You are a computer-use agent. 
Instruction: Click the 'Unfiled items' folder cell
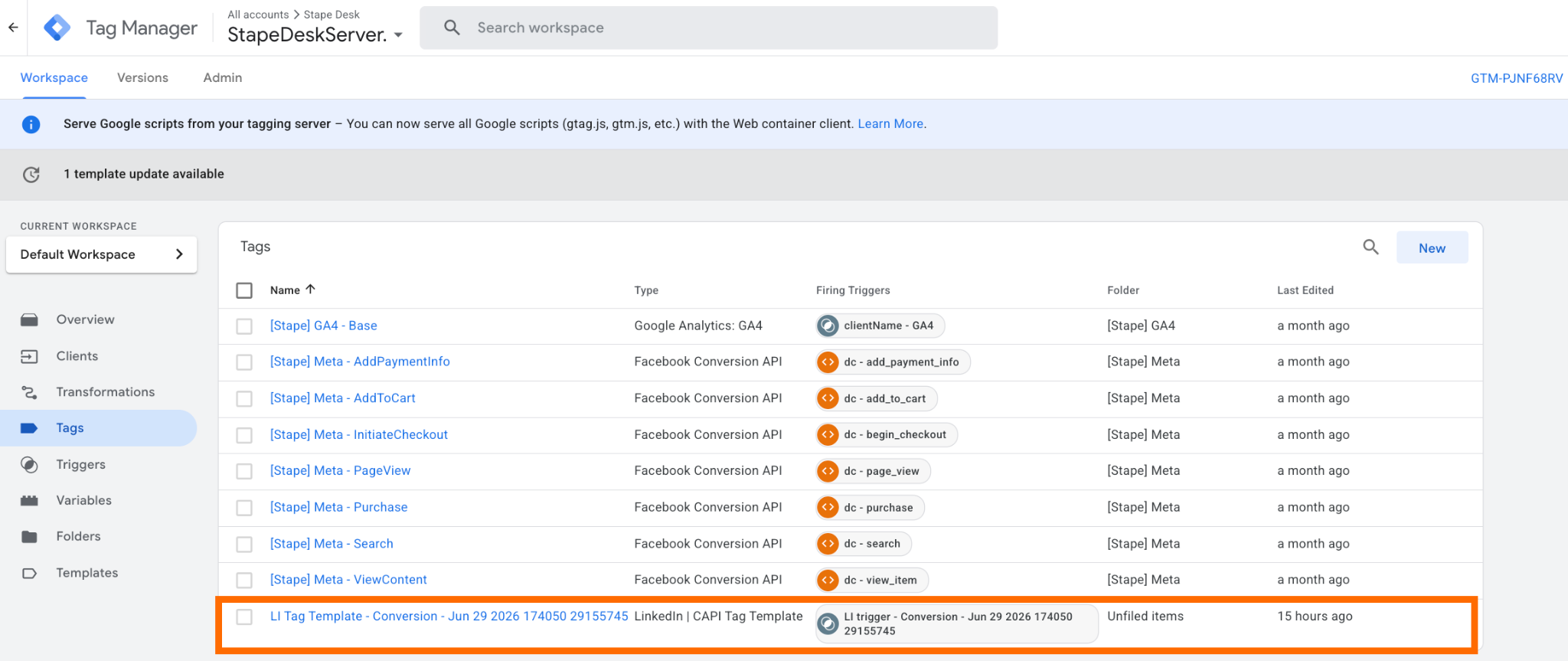click(x=1145, y=616)
